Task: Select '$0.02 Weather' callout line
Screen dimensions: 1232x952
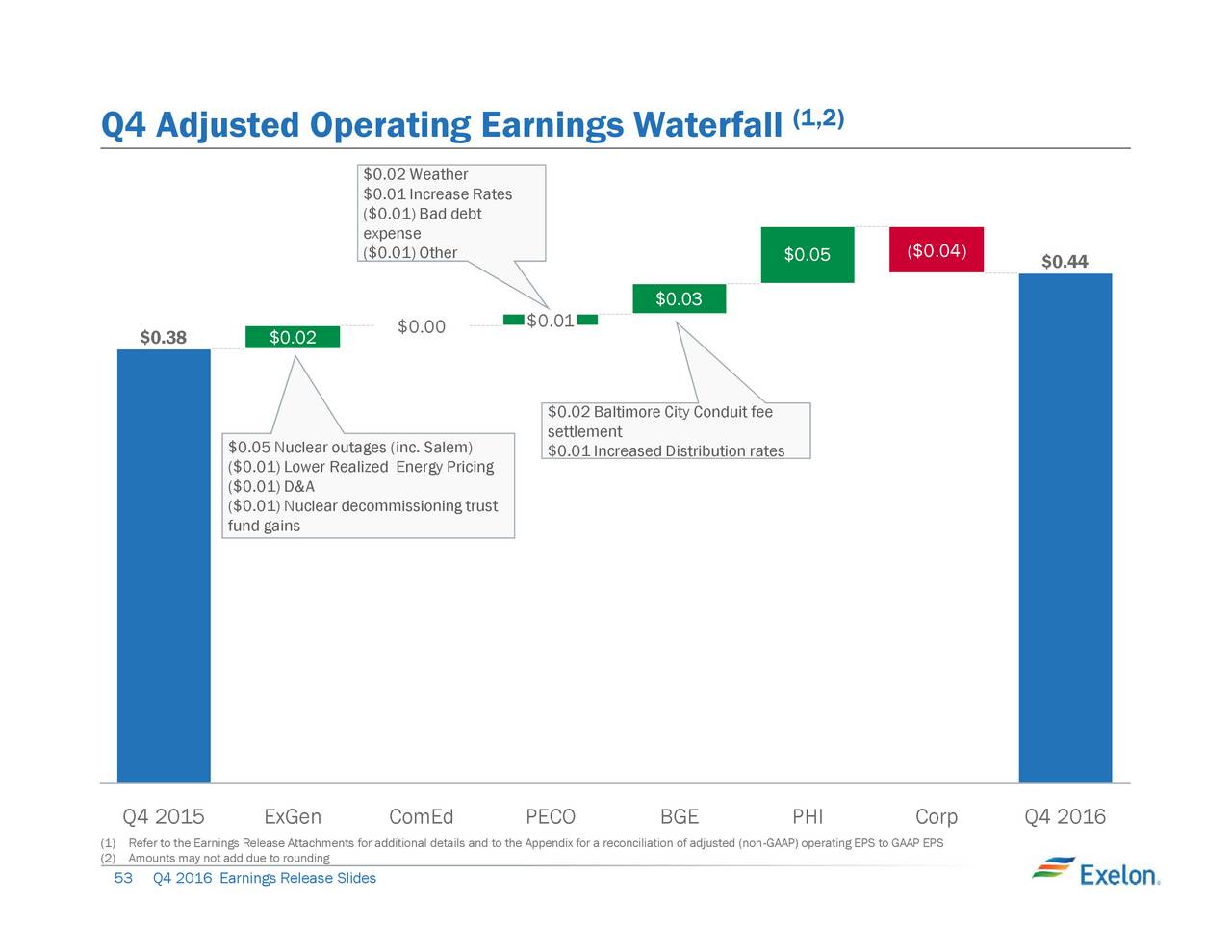Action: (415, 174)
